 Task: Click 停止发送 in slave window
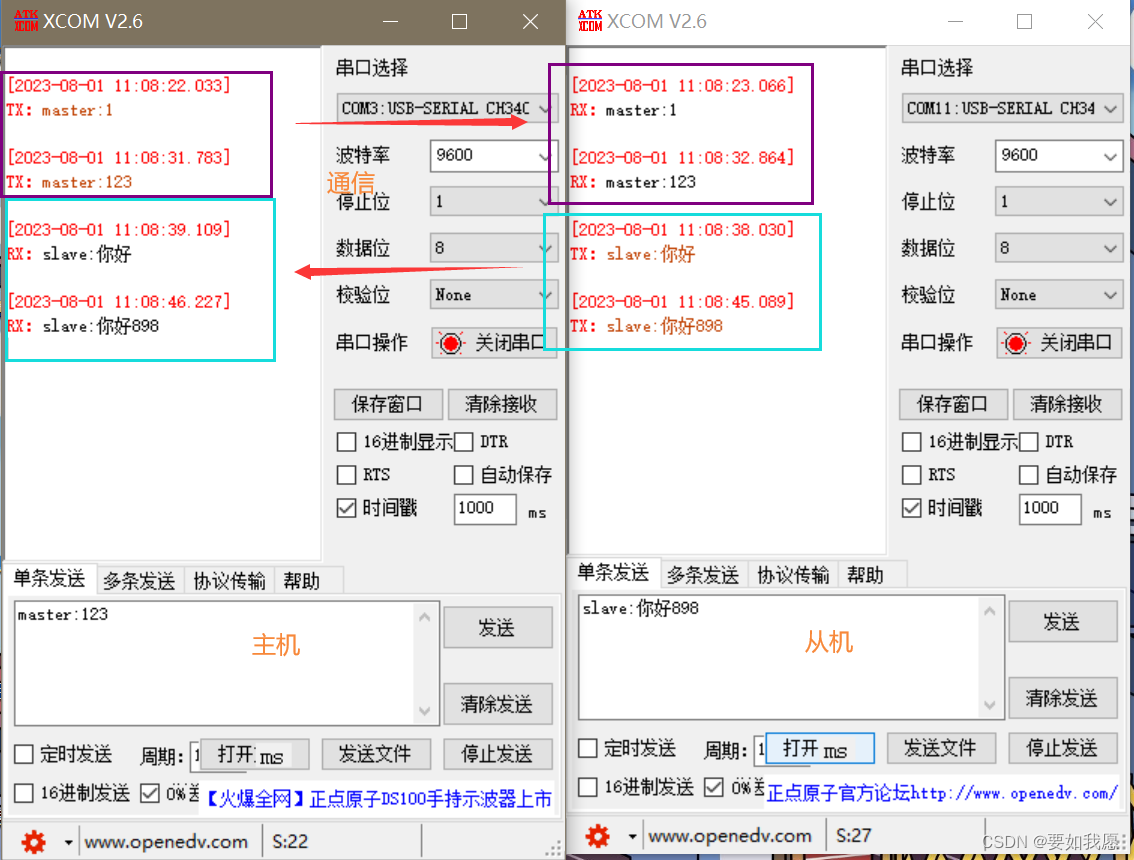tap(1062, 748)
